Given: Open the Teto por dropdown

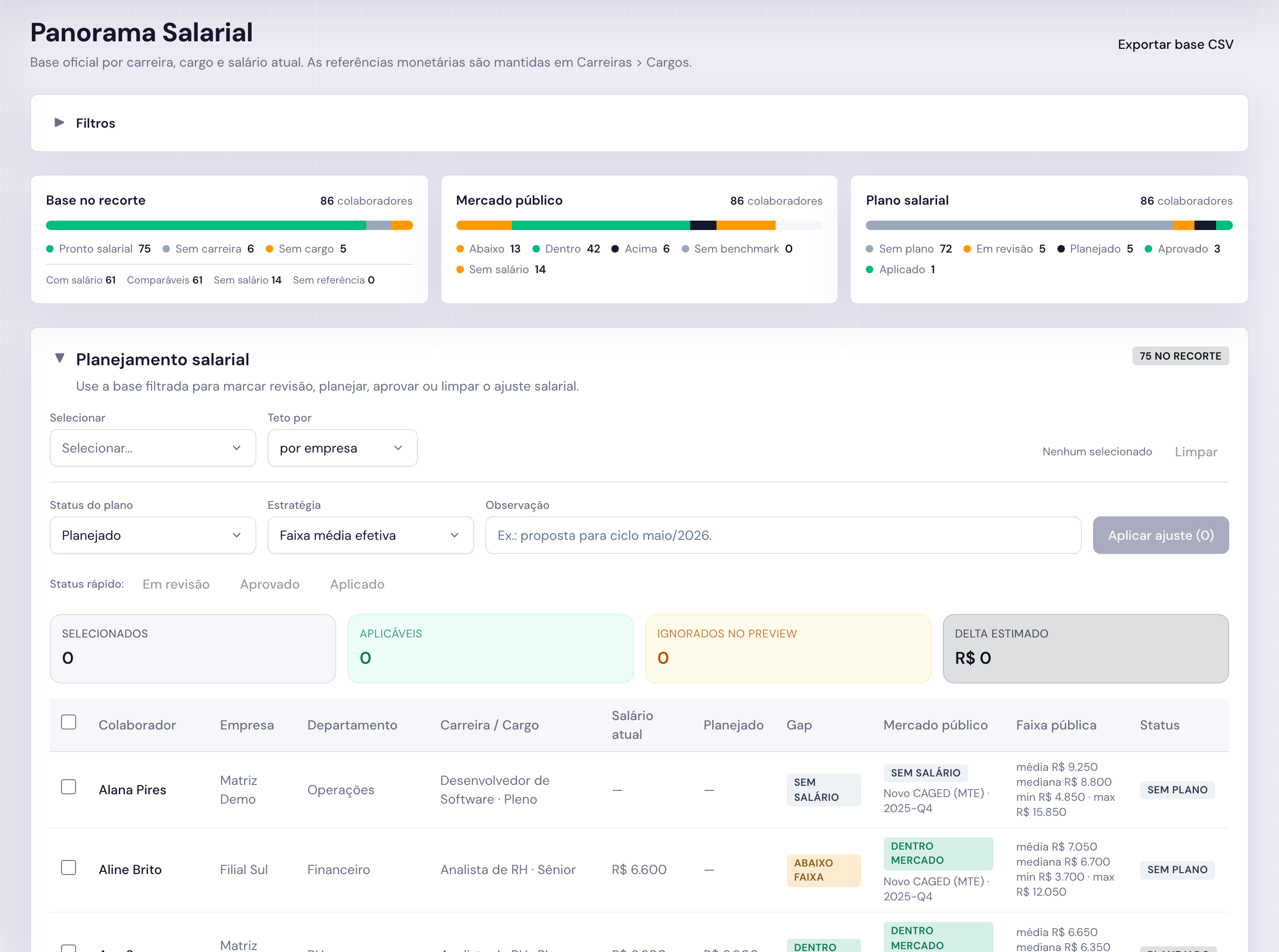Looking at the screenshot, I should pos(342,448).
